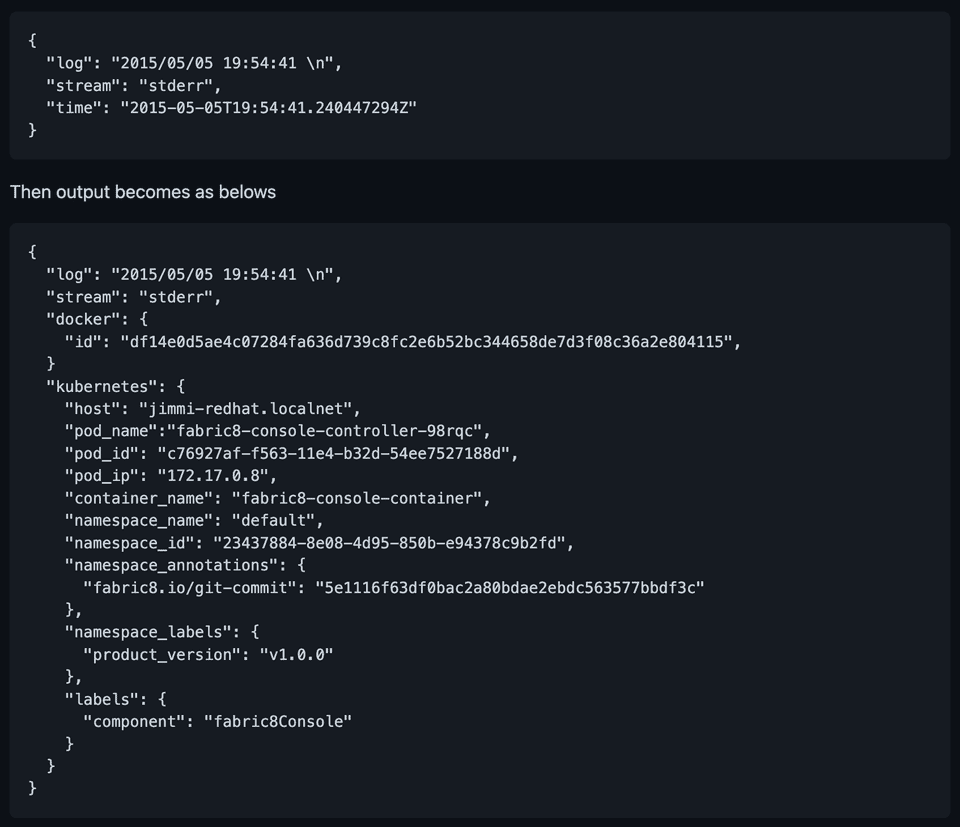Click the "labels" key line
The width and height of the screenshot is (960, 827).
click(x=101, y=699)
